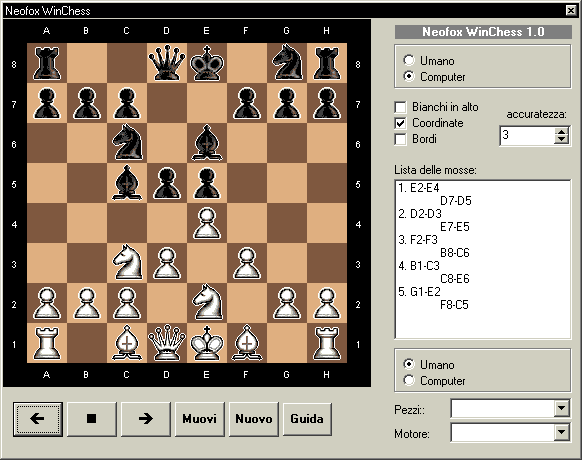Select the white bishop on F1
Screen dimensions: 582x460
247,343
